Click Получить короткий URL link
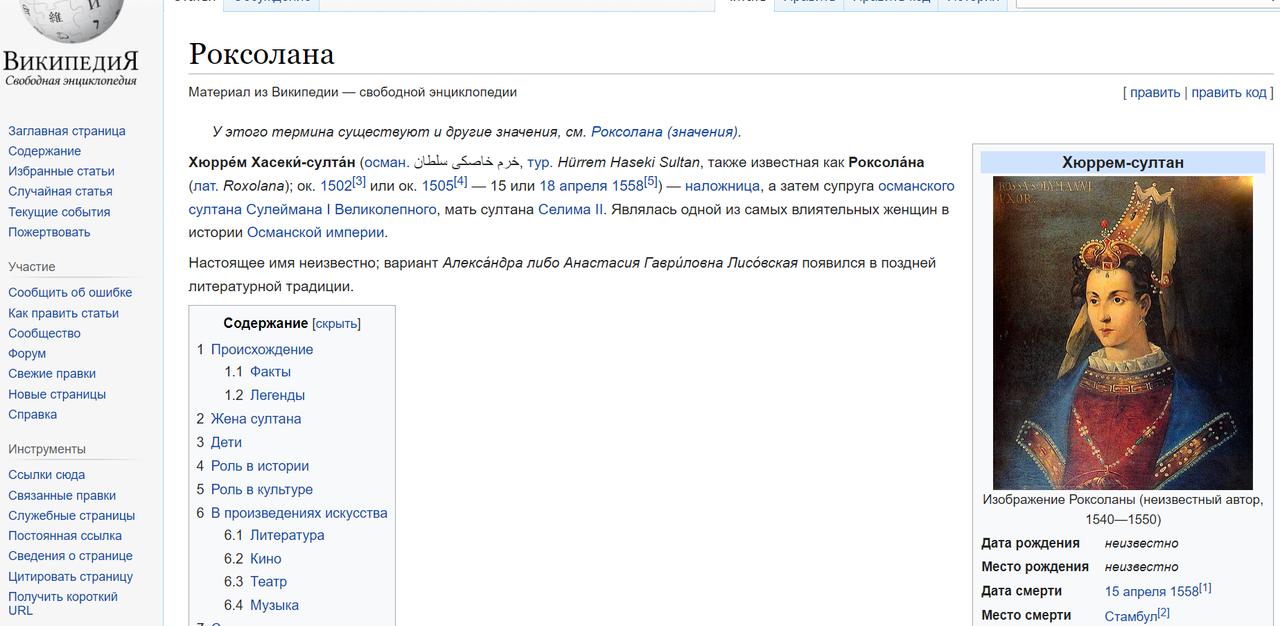This screenshot has height=626, width=1280. [63, 603]
